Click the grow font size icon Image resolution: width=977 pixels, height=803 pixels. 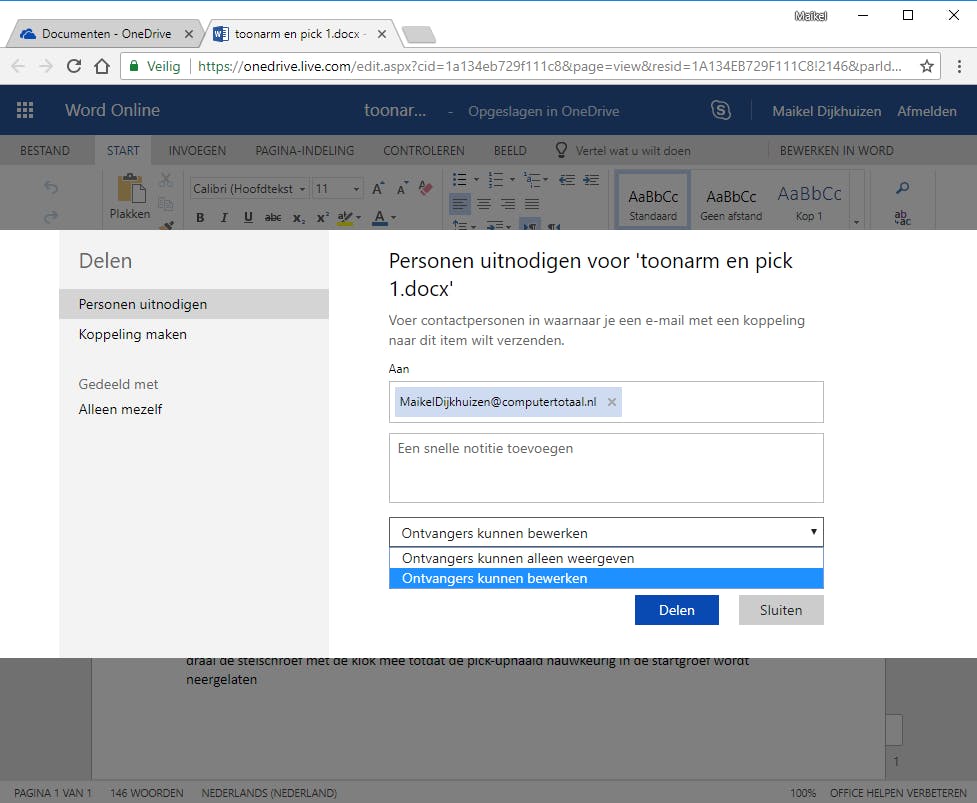(x=378, y=188)
